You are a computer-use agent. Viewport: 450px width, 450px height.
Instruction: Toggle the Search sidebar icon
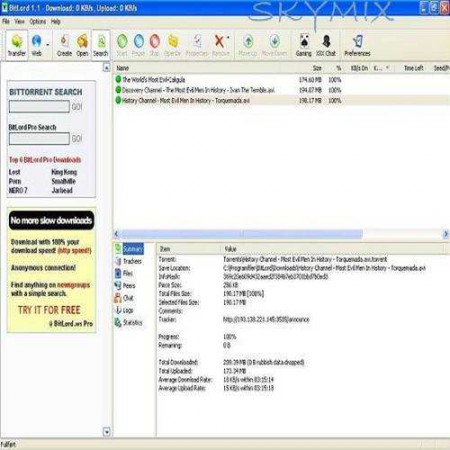[101, 45]
